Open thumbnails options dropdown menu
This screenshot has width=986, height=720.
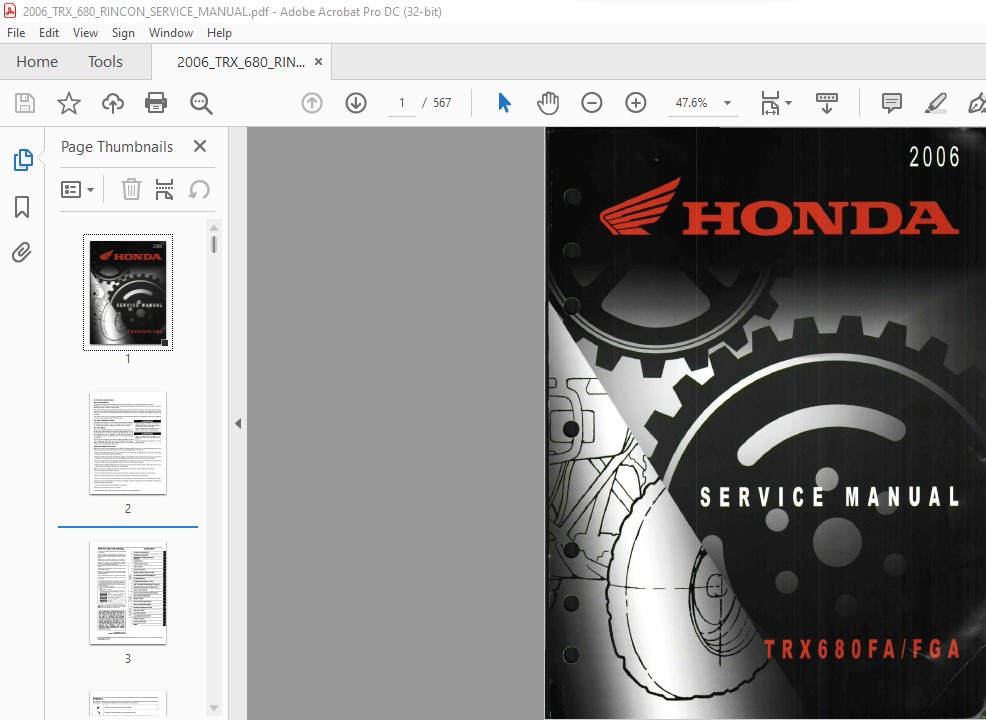tap(77, 189)
